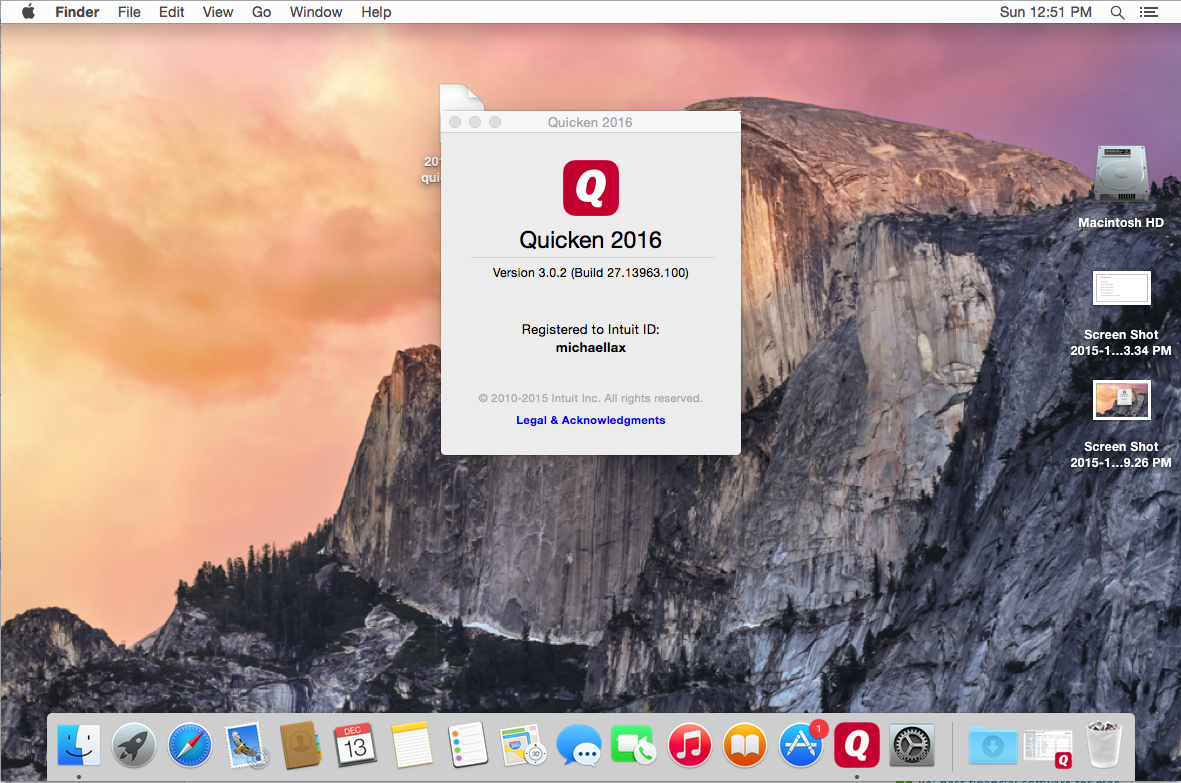
Task: Open iTunes music note icon in Dock
Action: pyautogui.click(x=689, y=745)
